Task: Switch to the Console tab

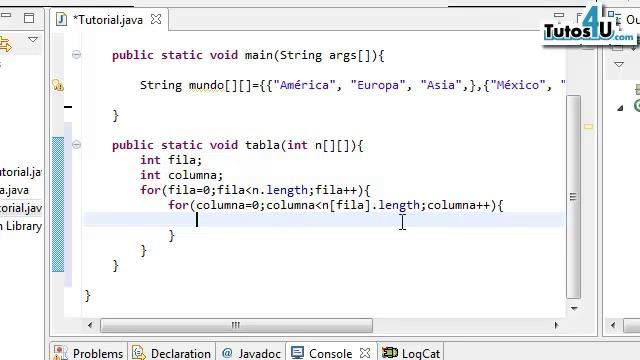Action: (331, 353)
